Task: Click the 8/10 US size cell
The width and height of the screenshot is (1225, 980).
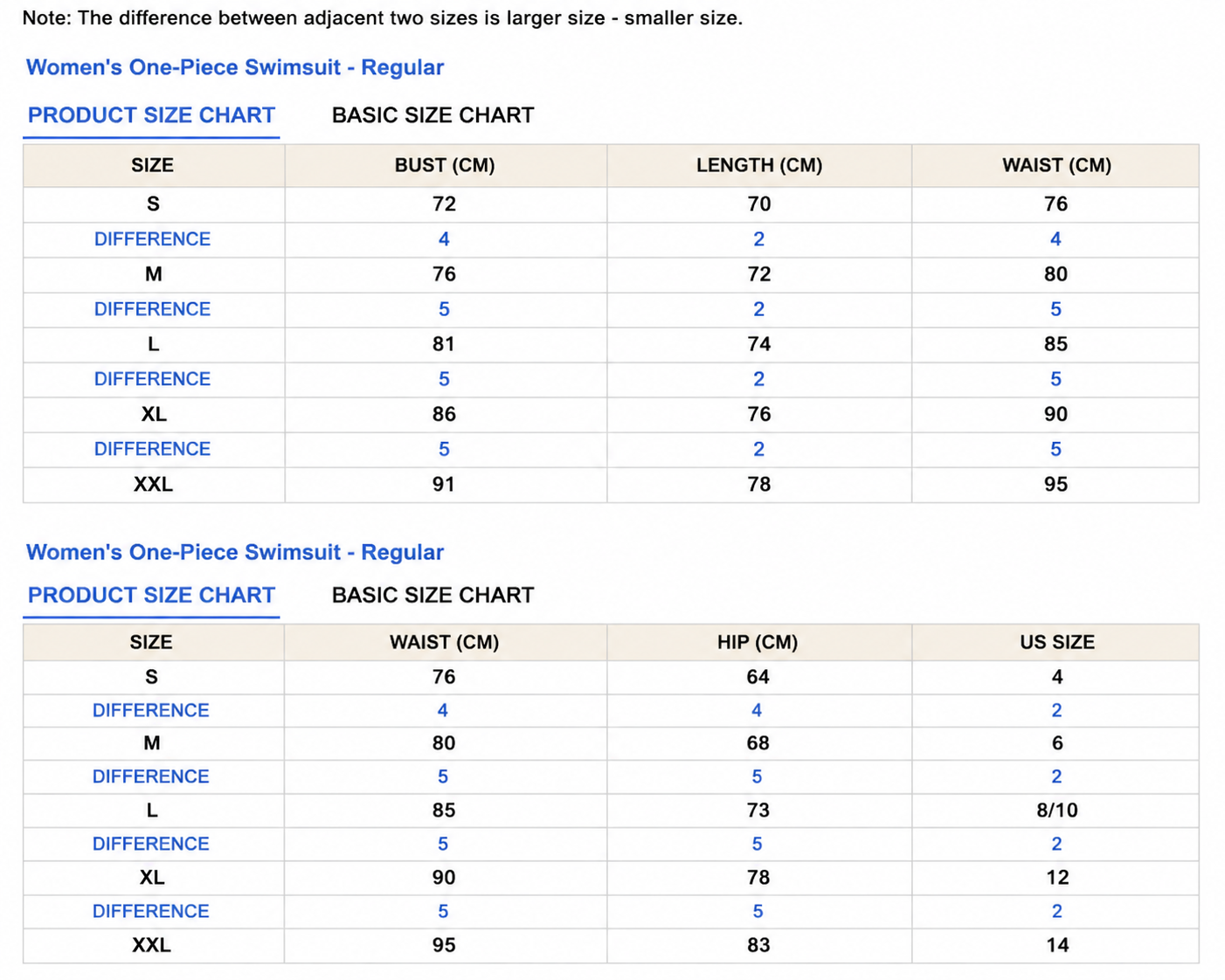Action: click(x=1057, y=811)
